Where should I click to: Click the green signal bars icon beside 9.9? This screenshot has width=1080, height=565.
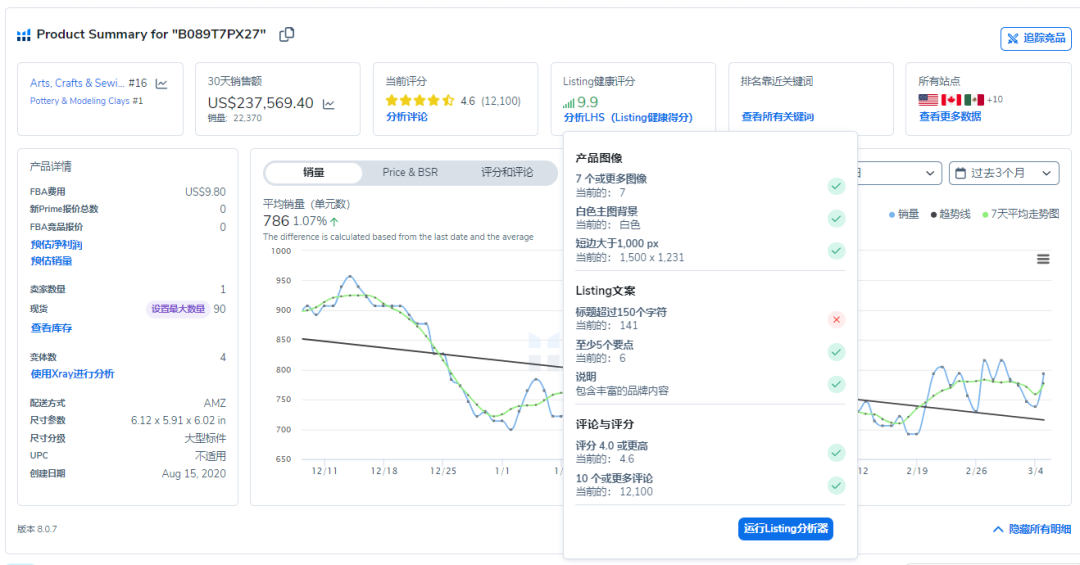[568, 103]
